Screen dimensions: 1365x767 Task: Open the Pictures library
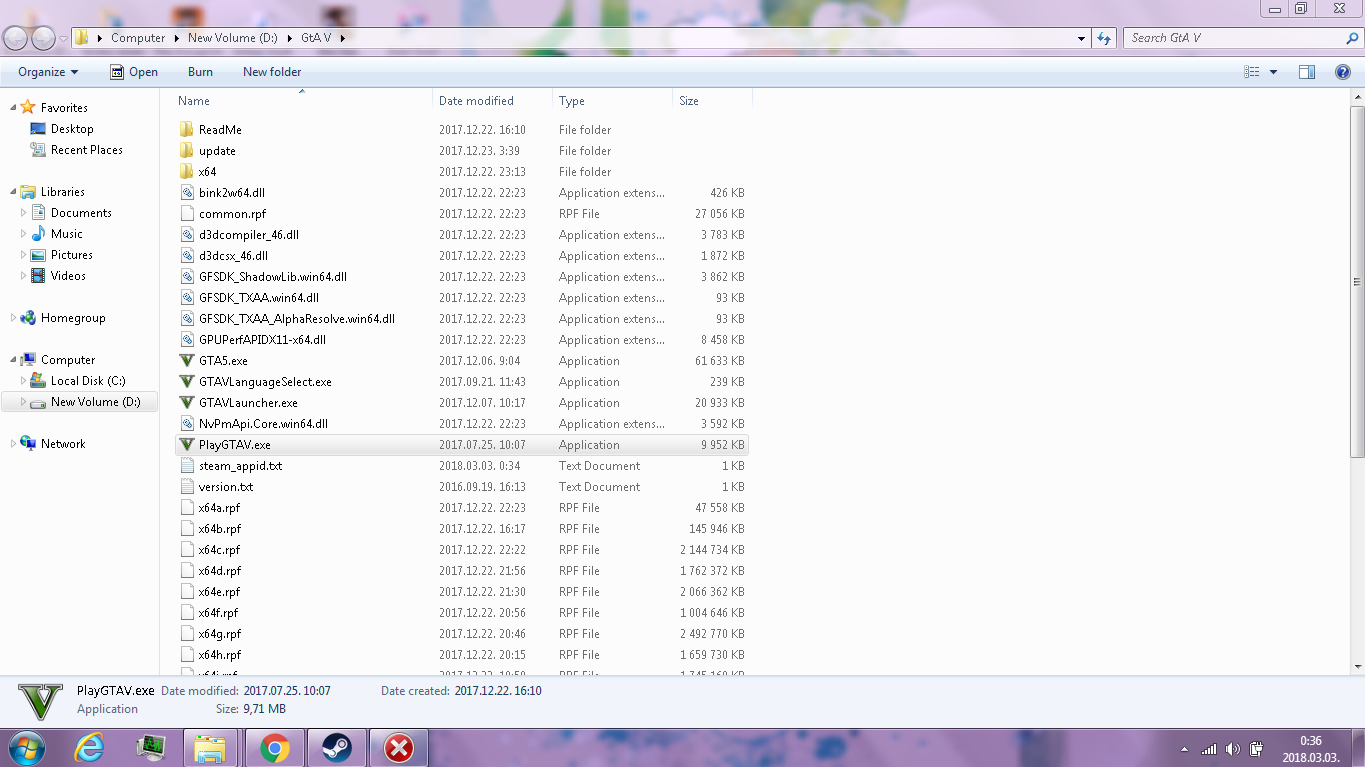(x=72, y=255)
